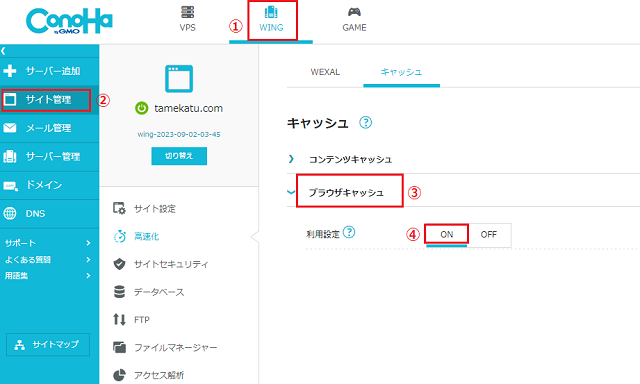Switch to the キャッシュ tab

click(401, 72)
